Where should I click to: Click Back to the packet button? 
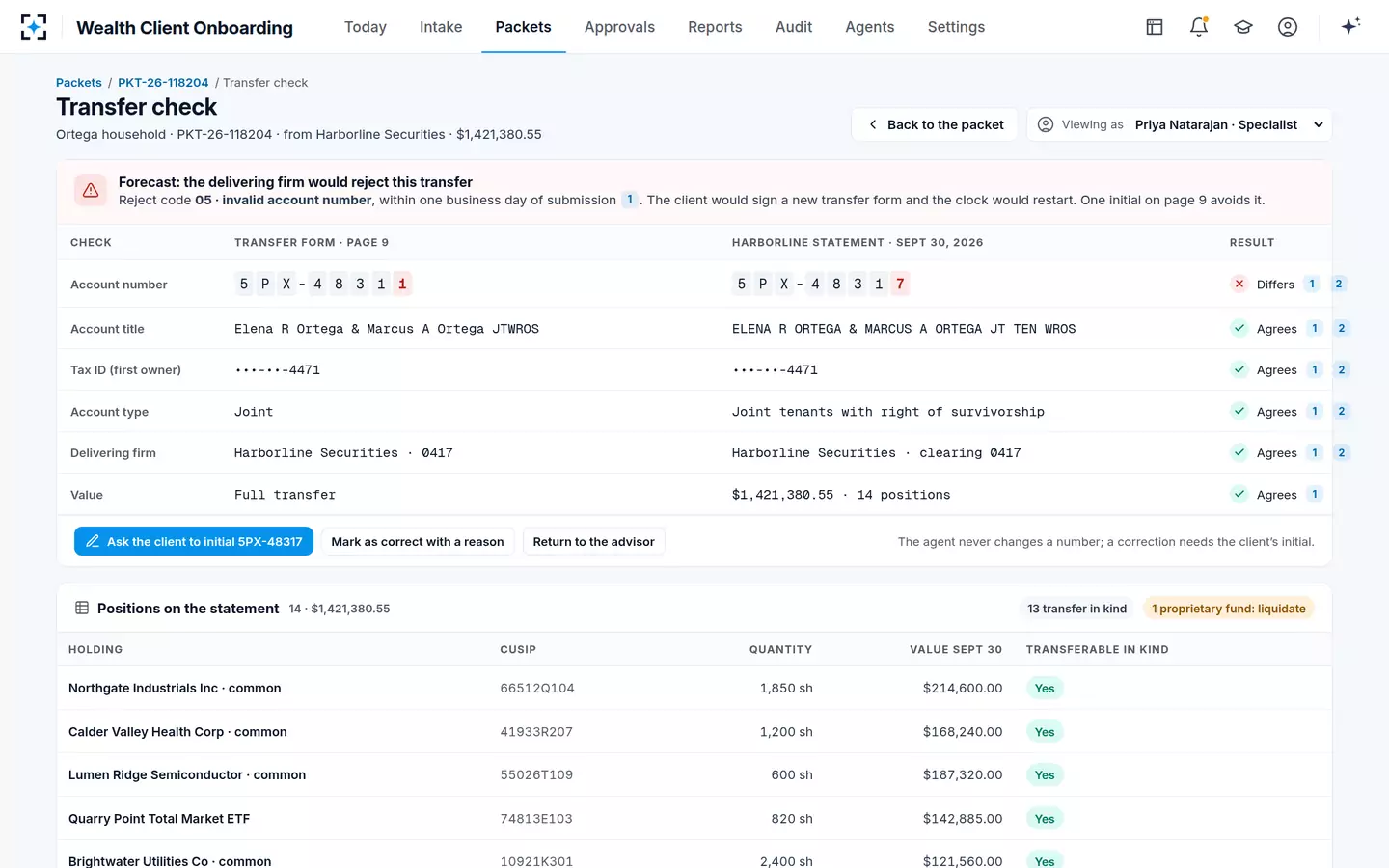click(x=934, y=124)
